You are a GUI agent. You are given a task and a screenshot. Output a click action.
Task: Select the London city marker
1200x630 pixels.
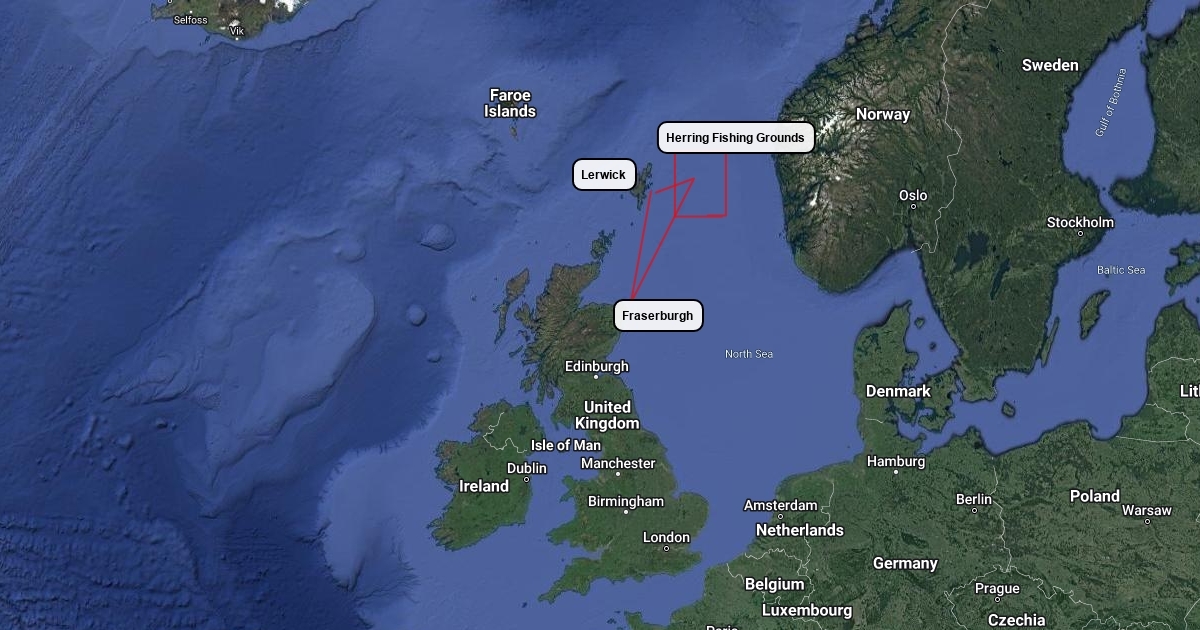click(666, 550)
